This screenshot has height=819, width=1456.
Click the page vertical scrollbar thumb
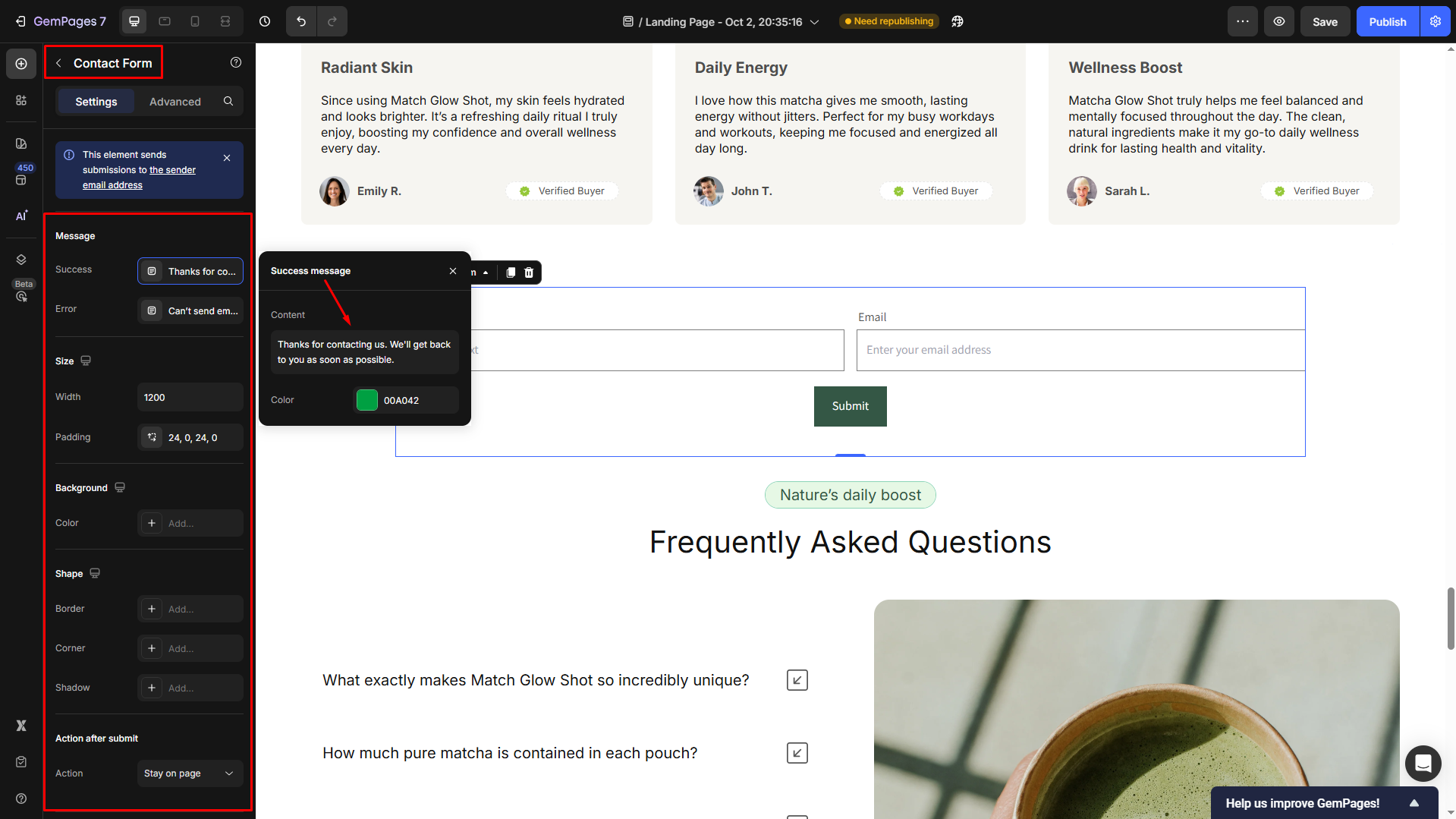[1451, 619]
